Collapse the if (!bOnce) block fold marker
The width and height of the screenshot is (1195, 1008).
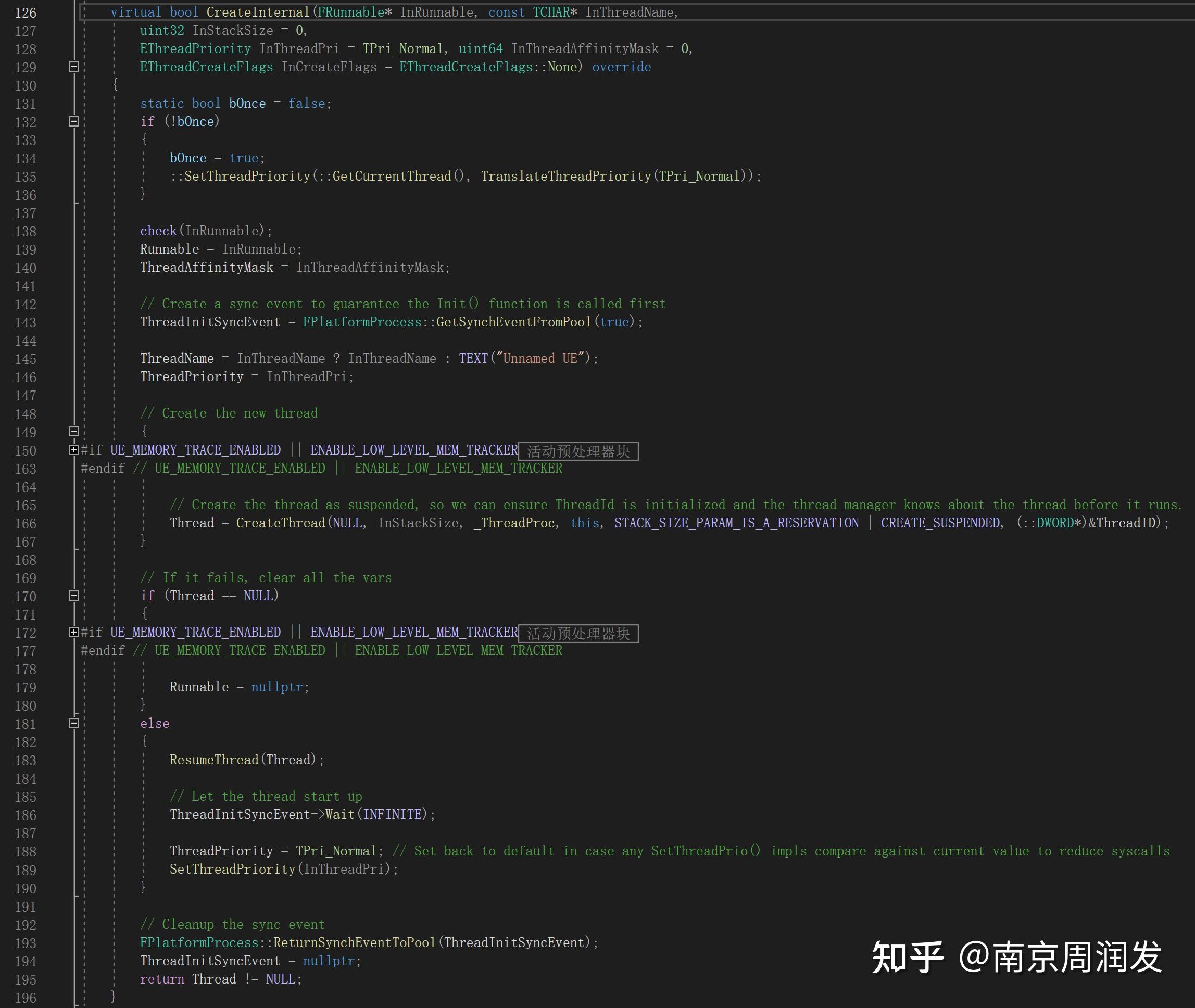[73, 122]
